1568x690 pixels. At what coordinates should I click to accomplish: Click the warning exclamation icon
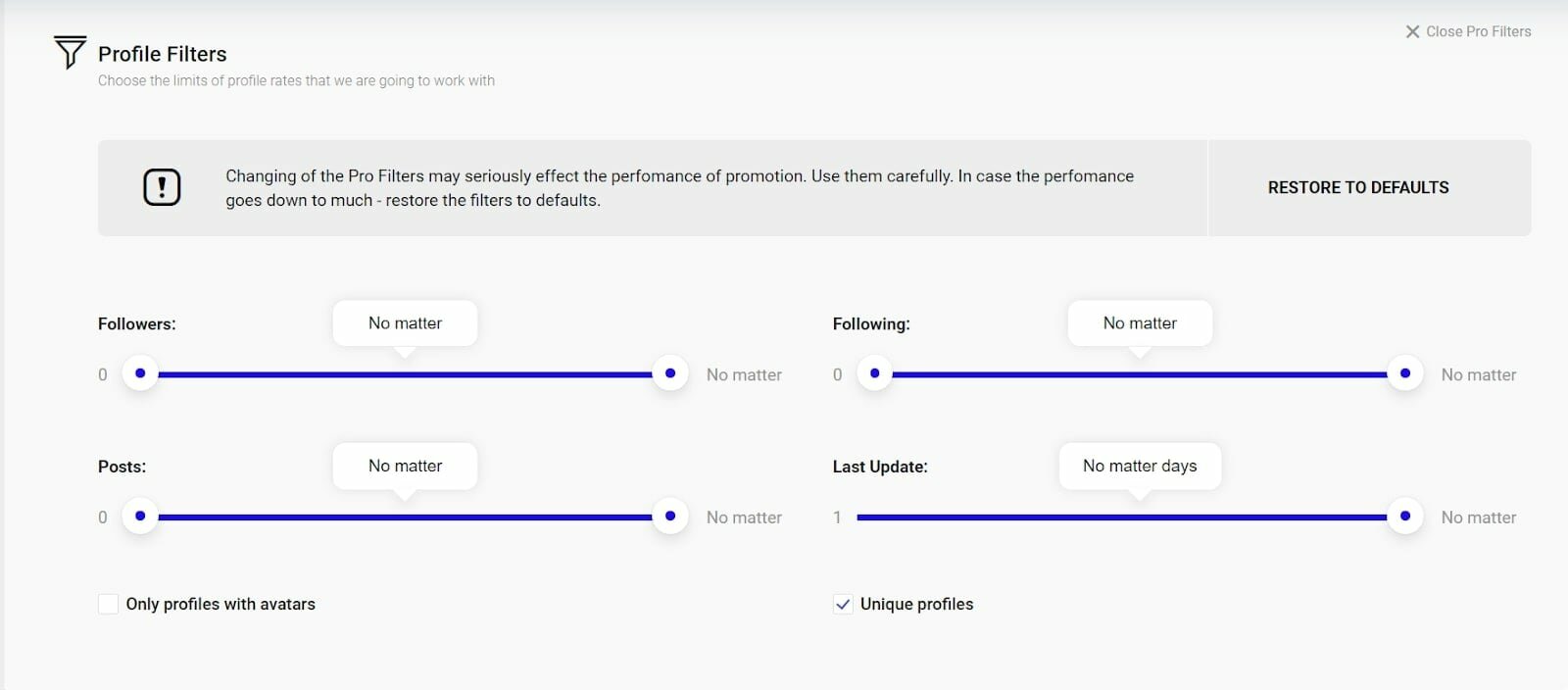(162, 187)
